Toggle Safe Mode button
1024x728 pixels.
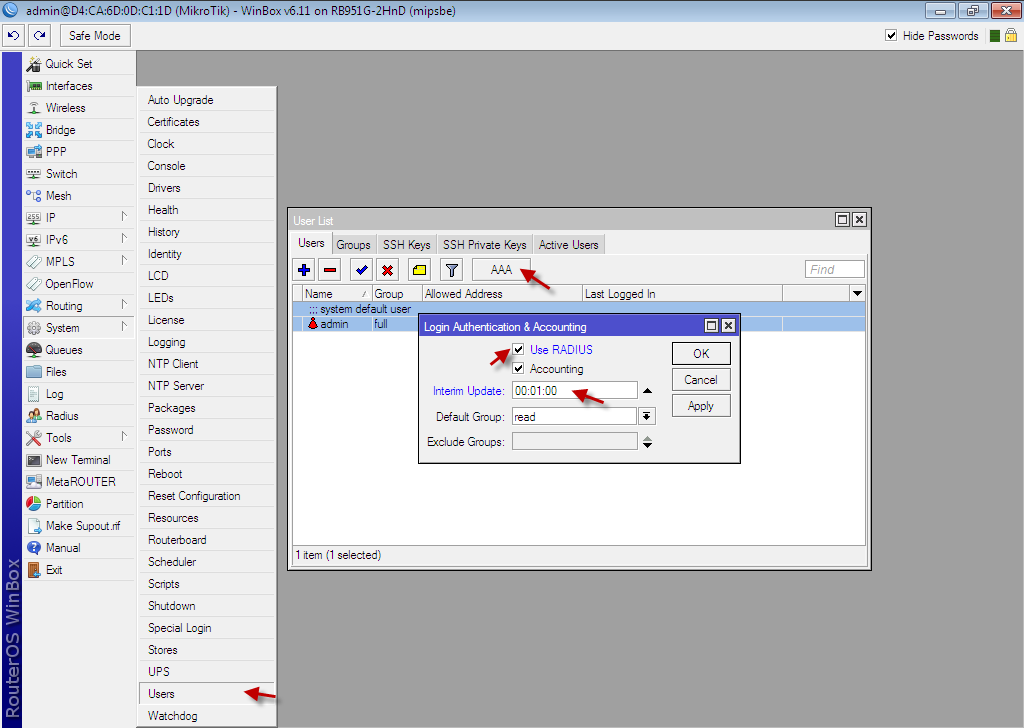pyautogui.click(x=95, y=36)
